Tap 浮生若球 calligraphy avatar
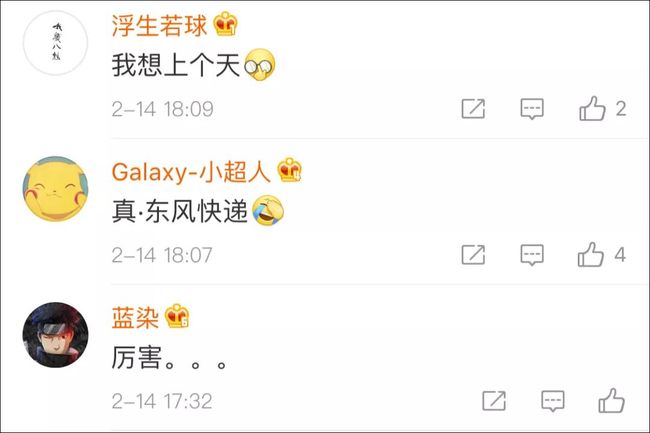 point(56,43)
